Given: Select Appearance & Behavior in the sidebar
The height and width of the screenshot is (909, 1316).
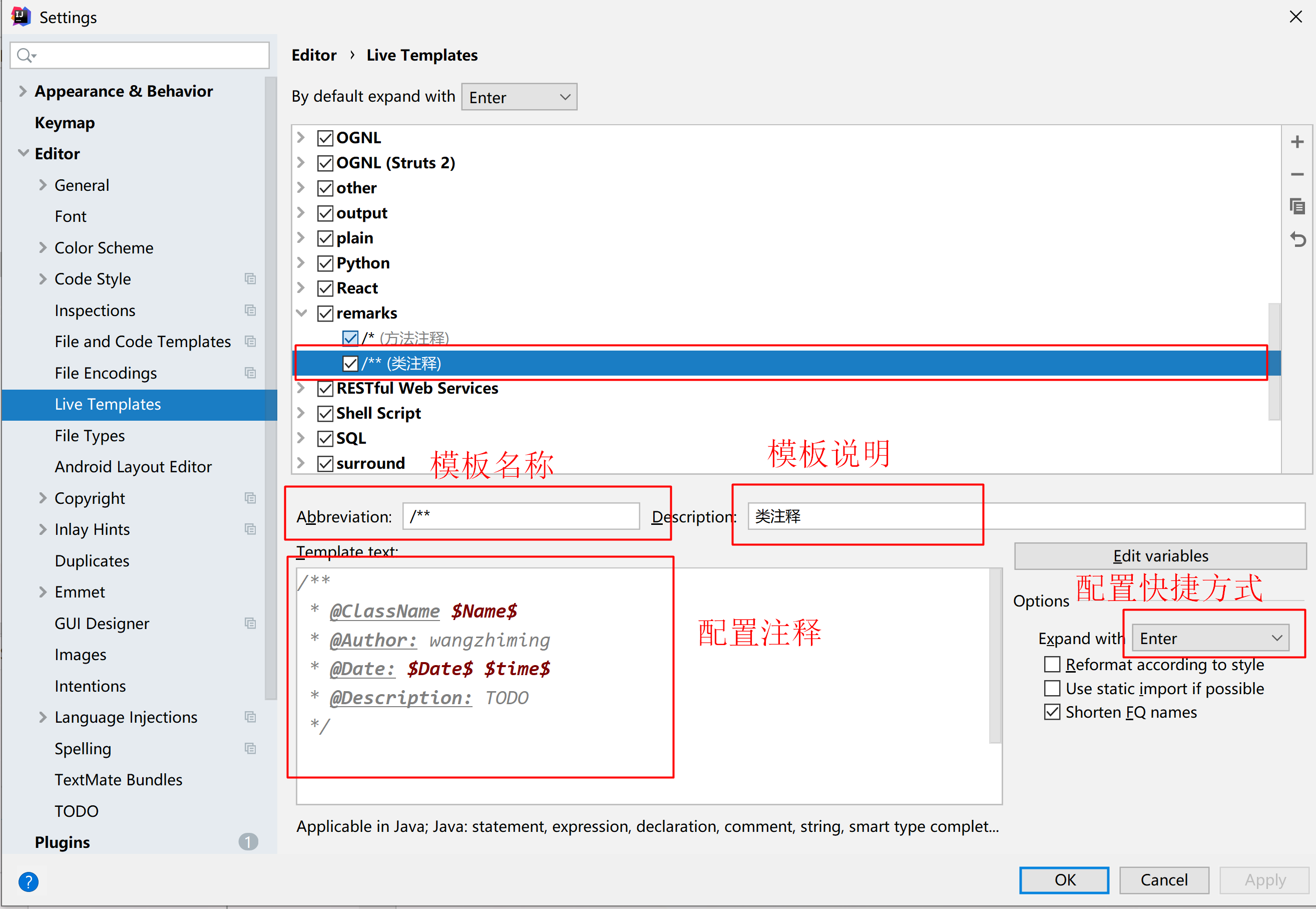Looking at the screenshot, I should point(124,91).
